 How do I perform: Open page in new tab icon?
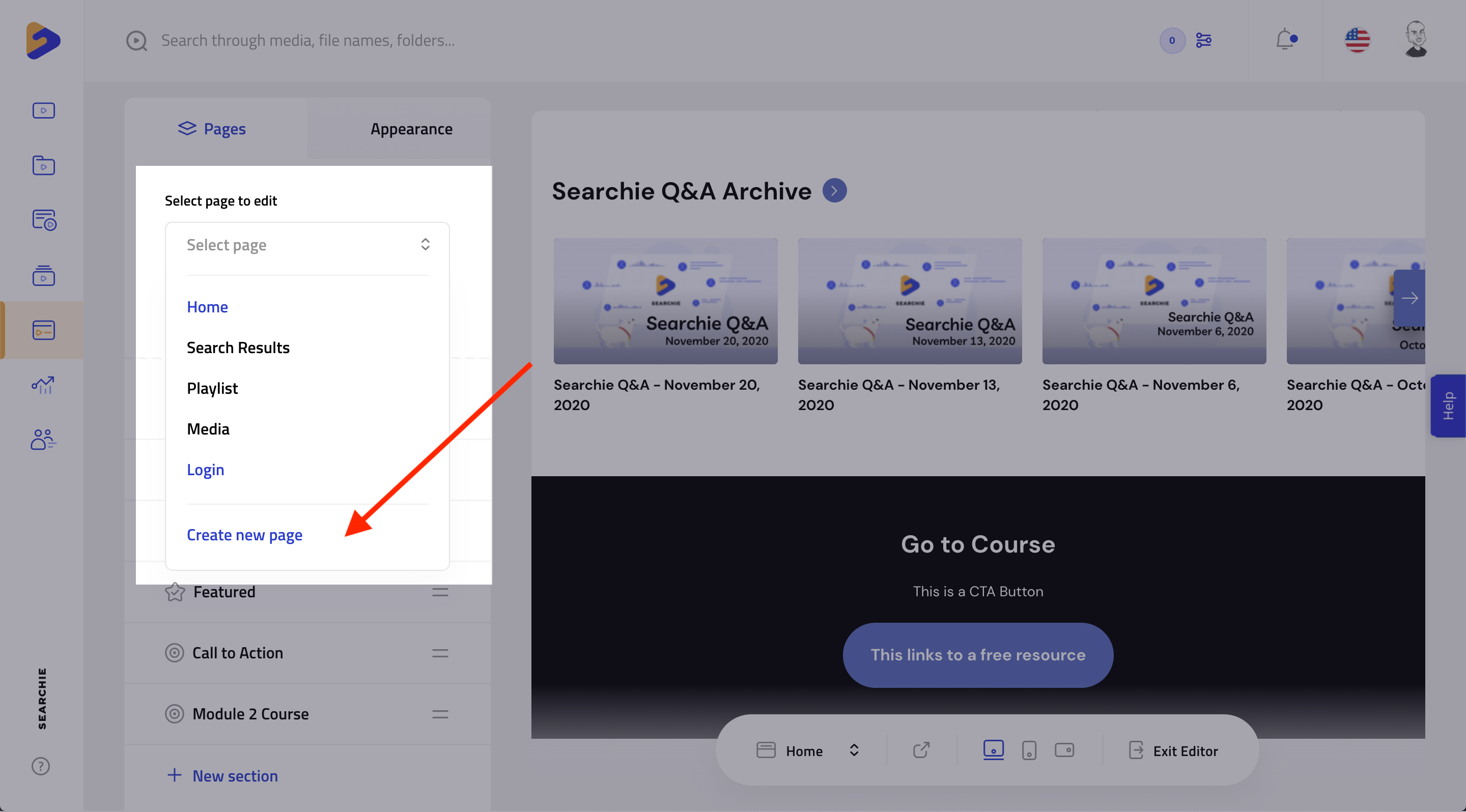click(921, 750)
